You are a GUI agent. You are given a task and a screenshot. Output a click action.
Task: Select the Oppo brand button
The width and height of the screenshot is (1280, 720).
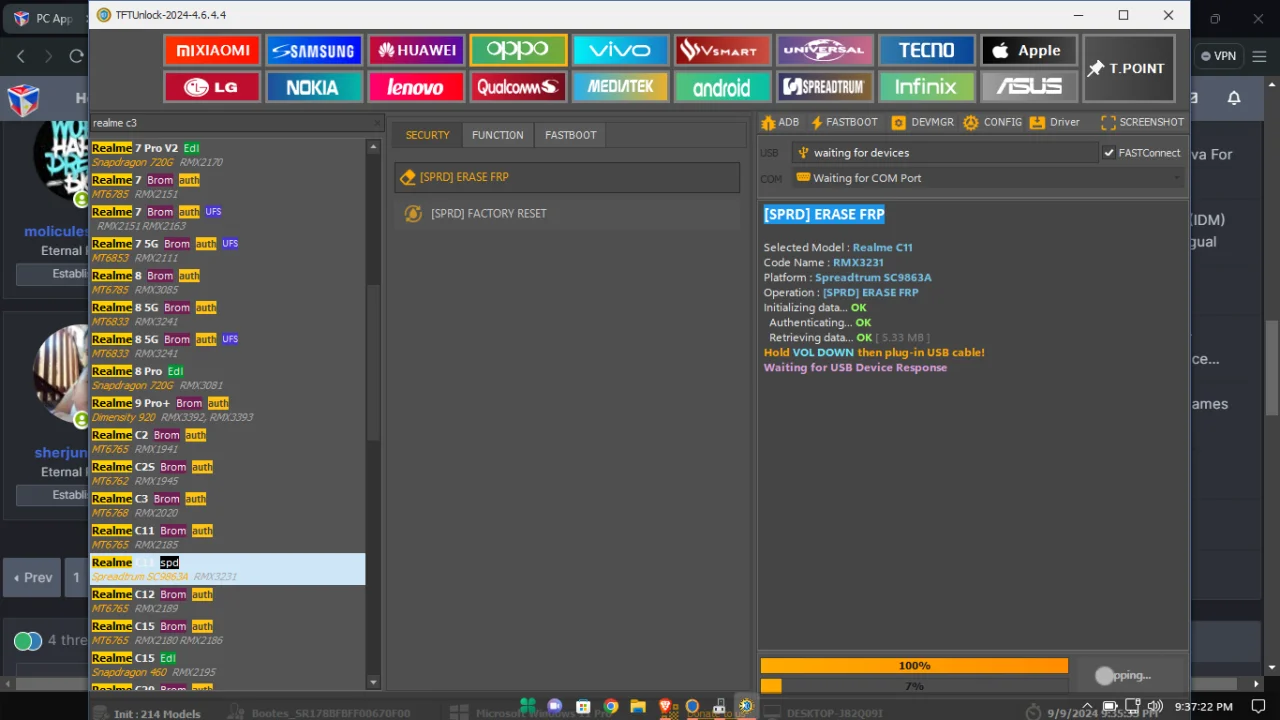point(518,50)
